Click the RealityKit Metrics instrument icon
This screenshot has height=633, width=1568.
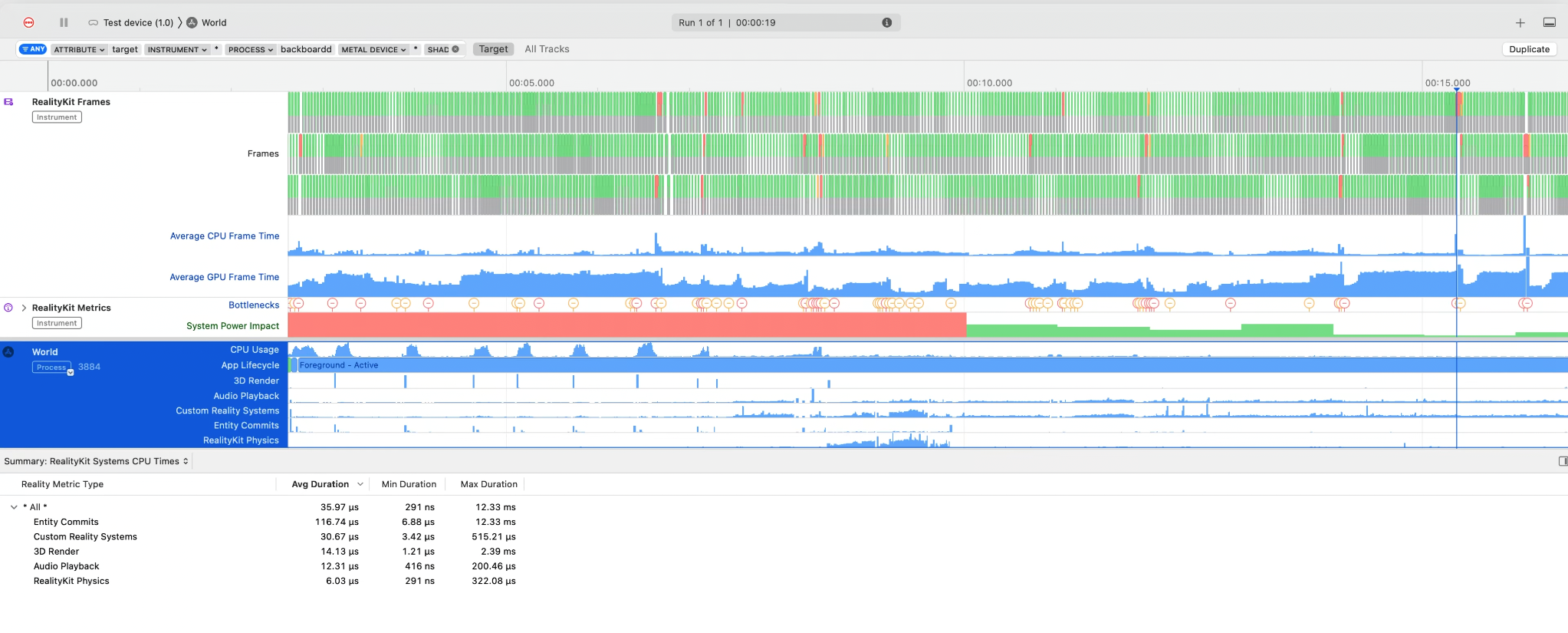(x=8, y=307)
